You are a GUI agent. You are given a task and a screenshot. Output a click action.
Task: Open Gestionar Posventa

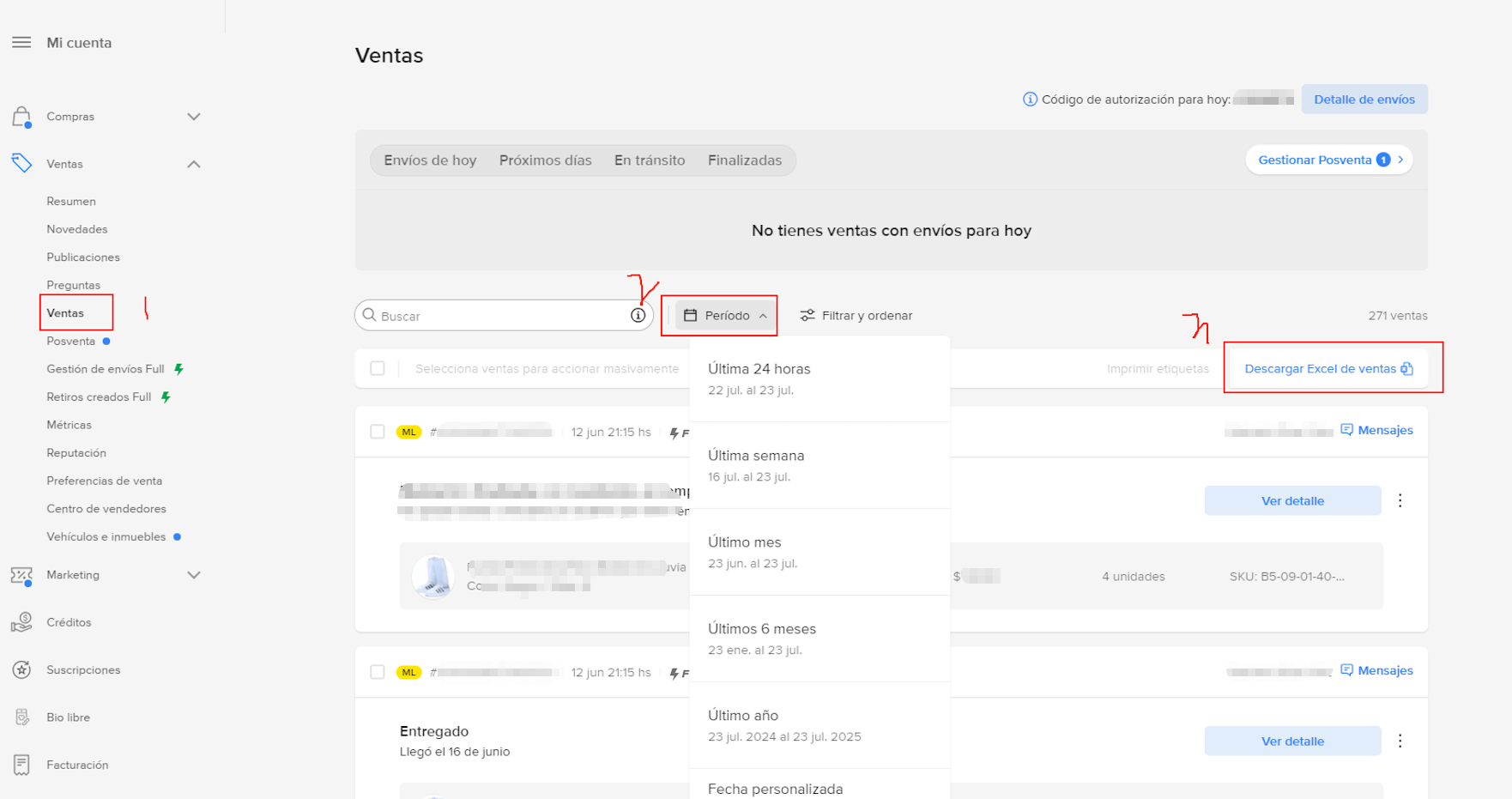click(x=1329, y=160)
